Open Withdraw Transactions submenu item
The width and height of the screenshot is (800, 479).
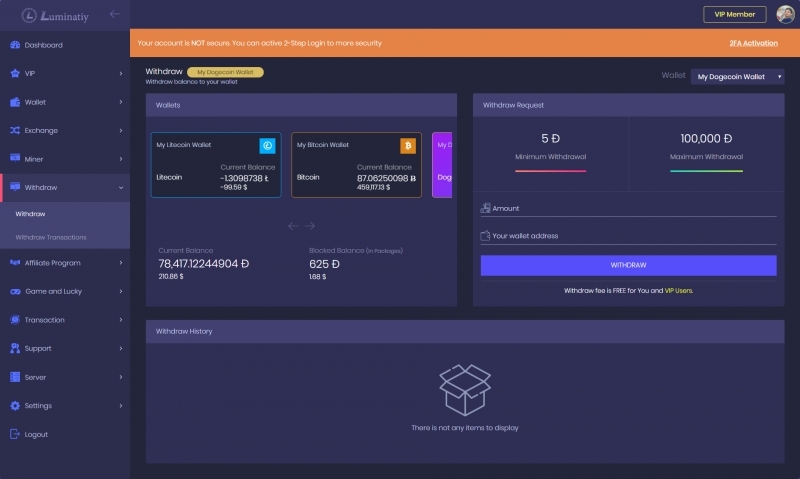(x=50, y=237)
